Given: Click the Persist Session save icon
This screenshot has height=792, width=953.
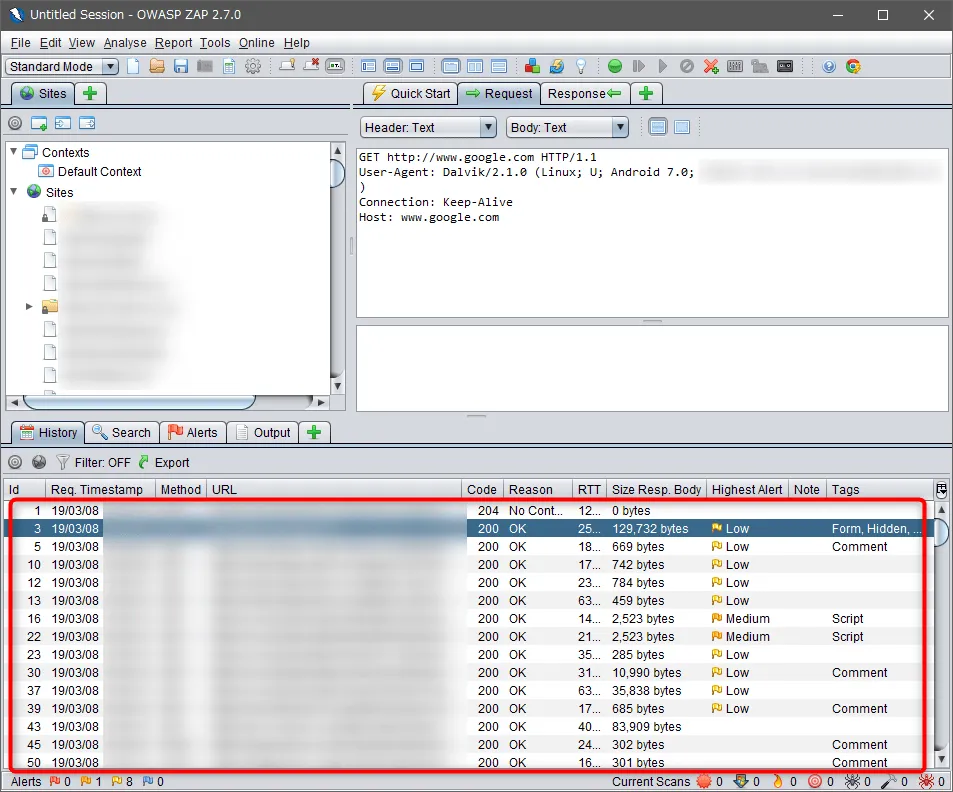Looking at the screenshot, I should [x=181, y=67].
